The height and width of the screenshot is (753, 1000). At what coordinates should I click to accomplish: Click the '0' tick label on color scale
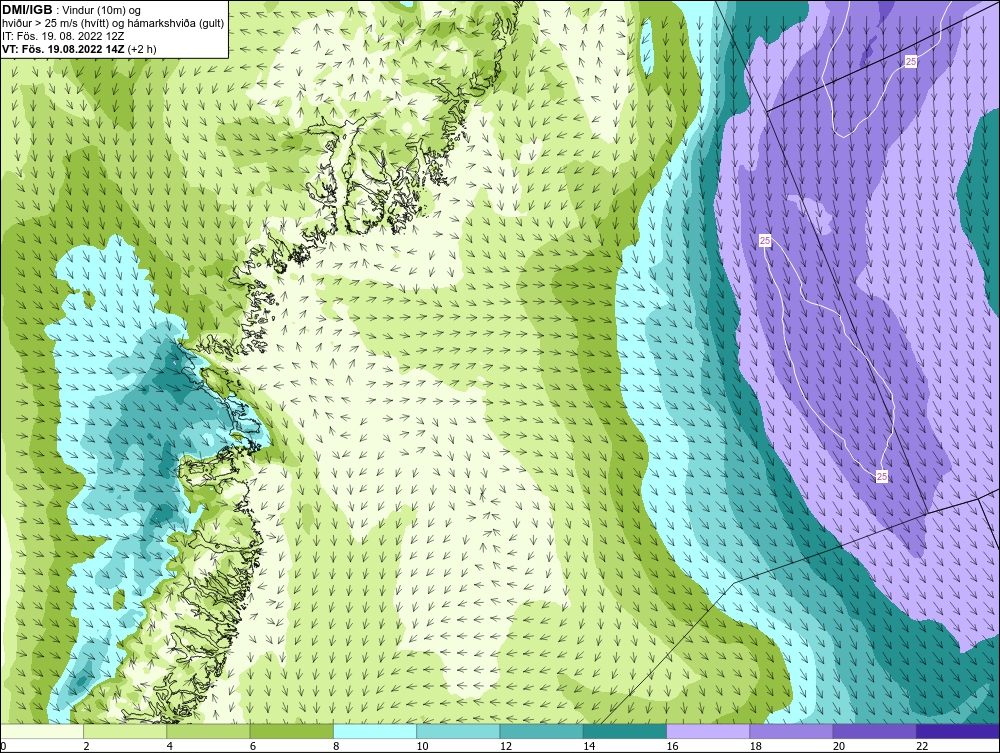[3, 747]
